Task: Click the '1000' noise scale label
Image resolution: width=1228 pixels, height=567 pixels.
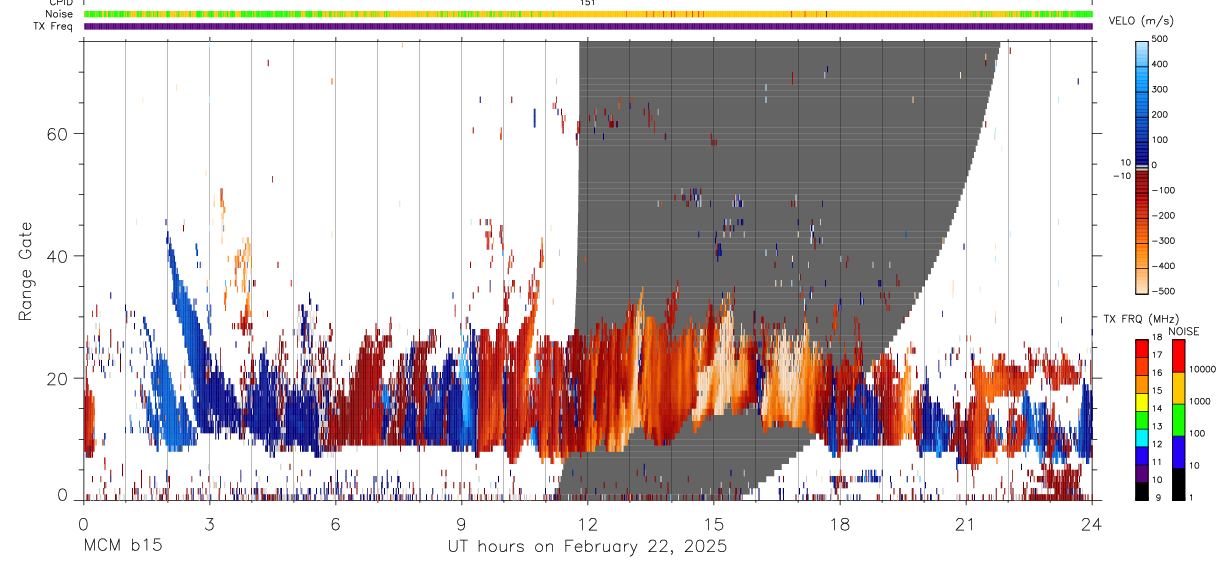Action: click(x=1201, y=402)
